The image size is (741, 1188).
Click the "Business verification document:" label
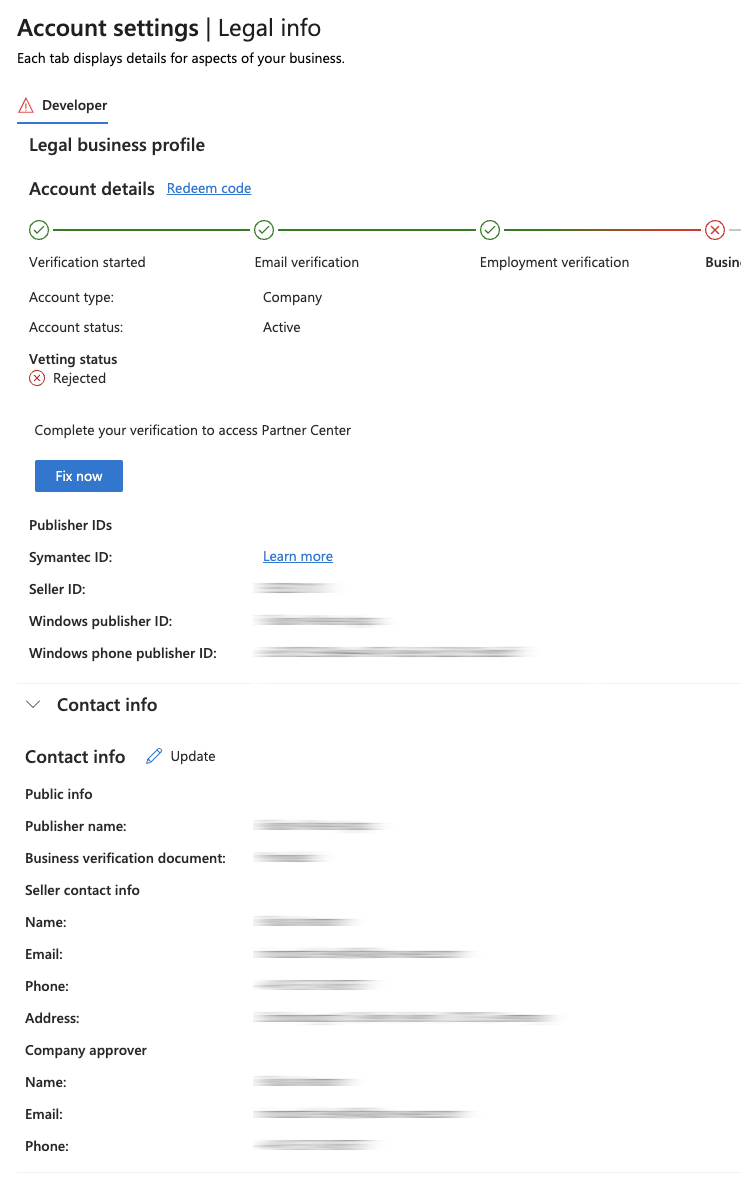[126, 858]
